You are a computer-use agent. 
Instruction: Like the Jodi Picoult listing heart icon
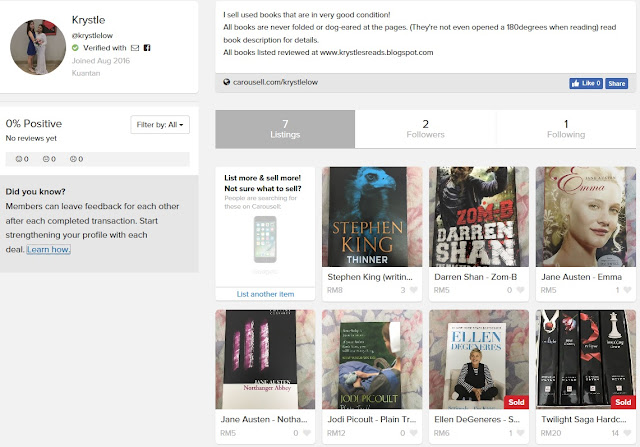pos(413,433)
